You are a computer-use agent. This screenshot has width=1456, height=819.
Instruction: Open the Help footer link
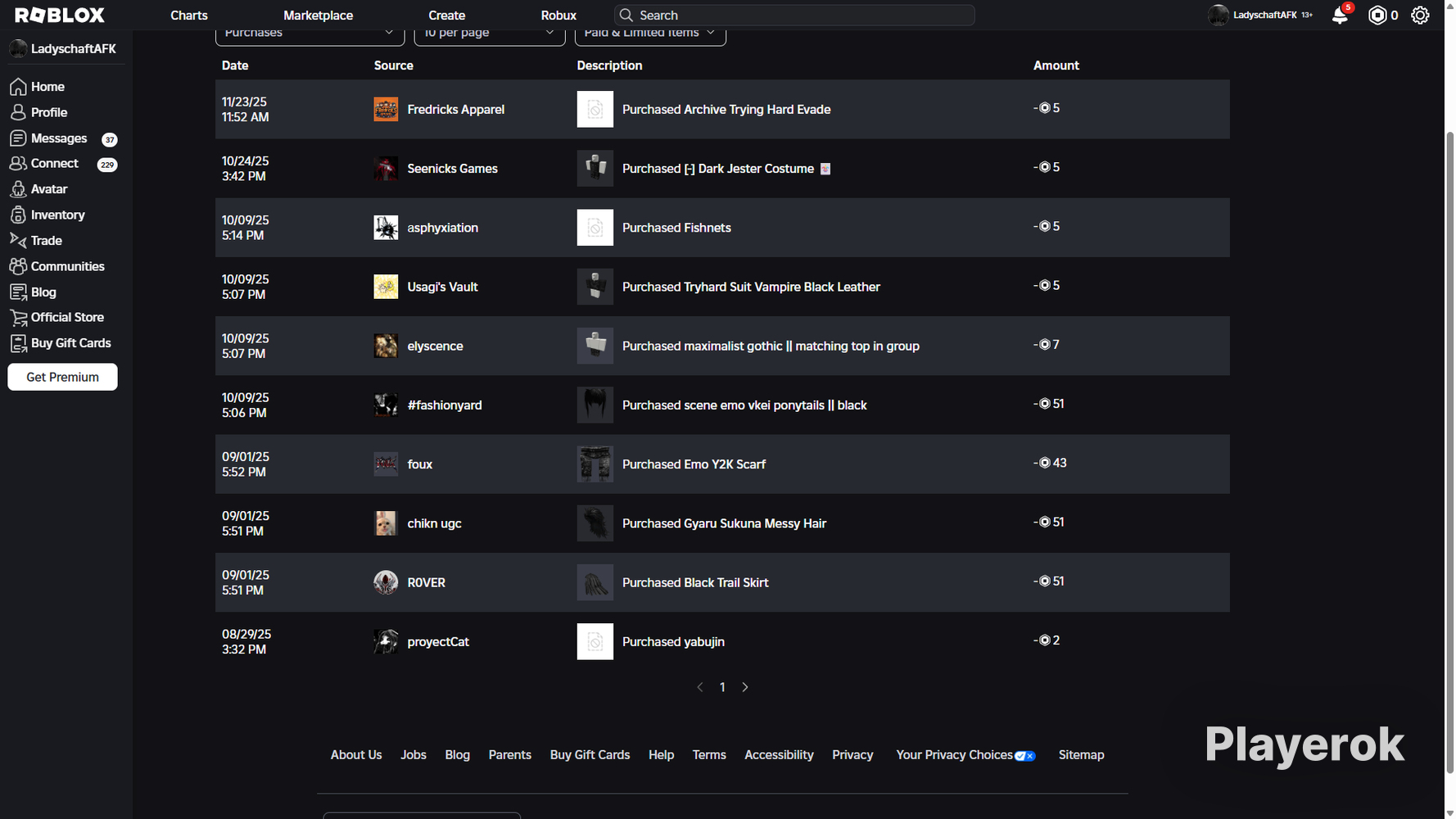[661, 755]
